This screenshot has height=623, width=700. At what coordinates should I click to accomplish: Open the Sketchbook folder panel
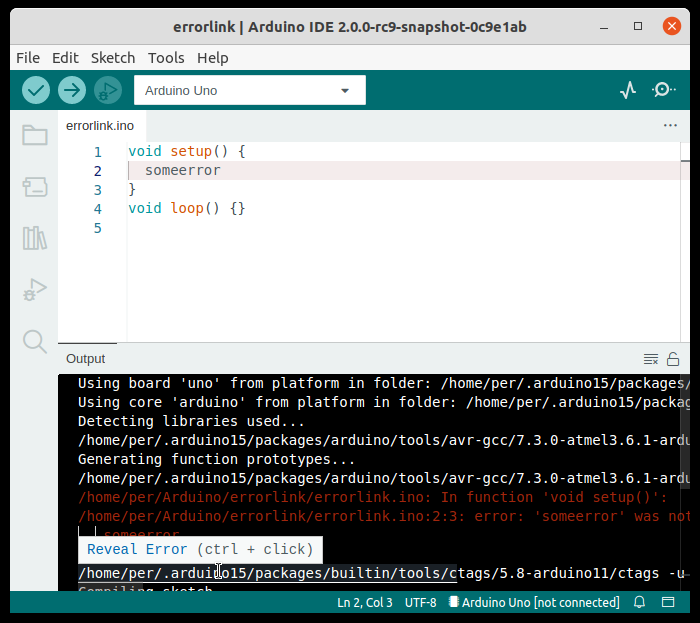[x=35, y=135]
